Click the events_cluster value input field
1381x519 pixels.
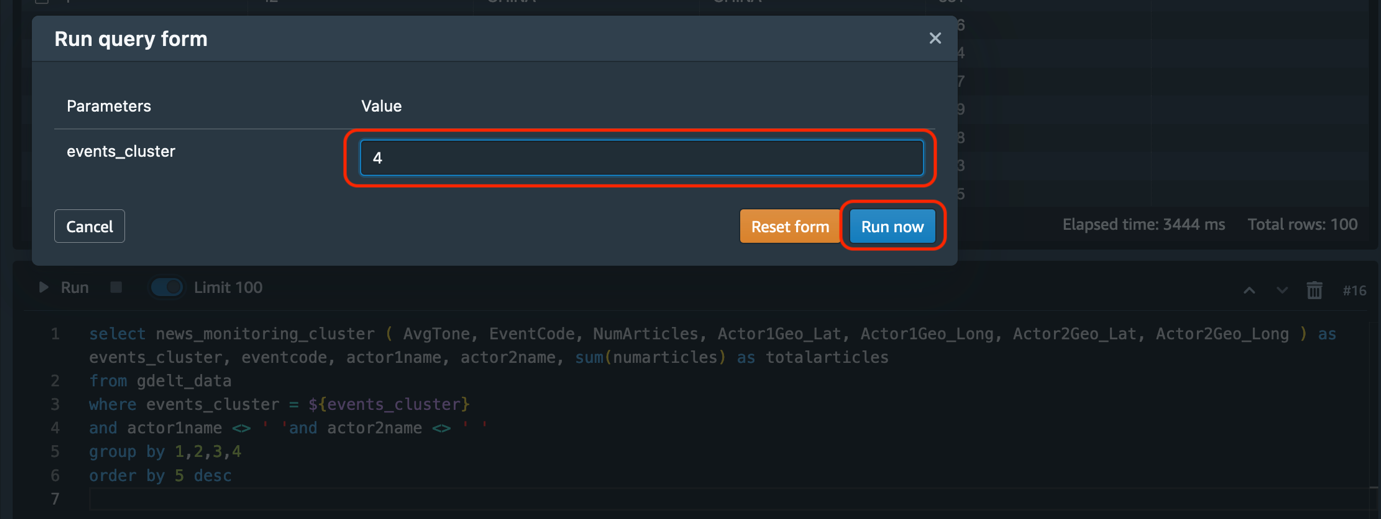pyautogui.click(x=641, y=158)
